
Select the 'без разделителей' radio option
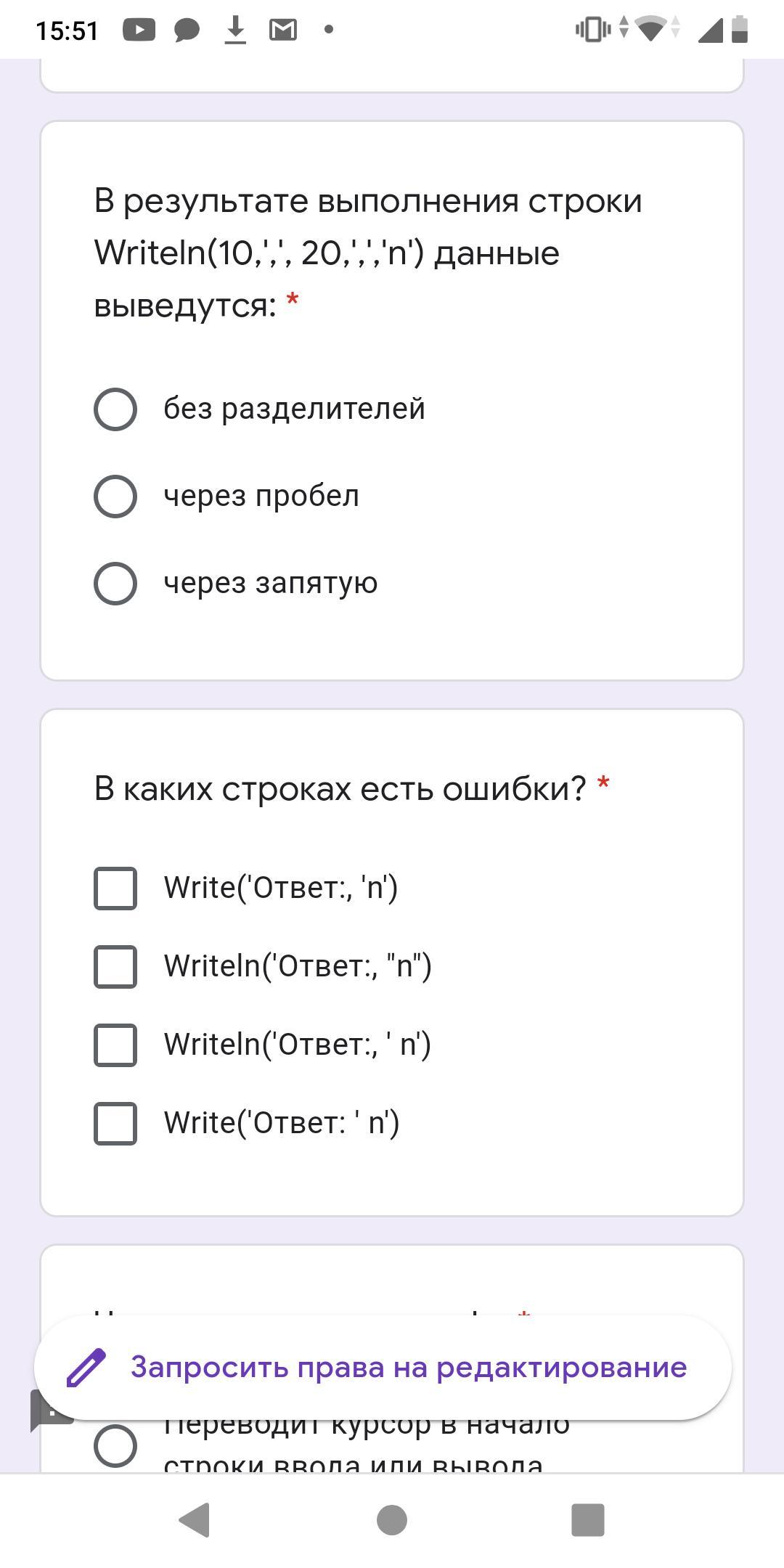(115, 409)
